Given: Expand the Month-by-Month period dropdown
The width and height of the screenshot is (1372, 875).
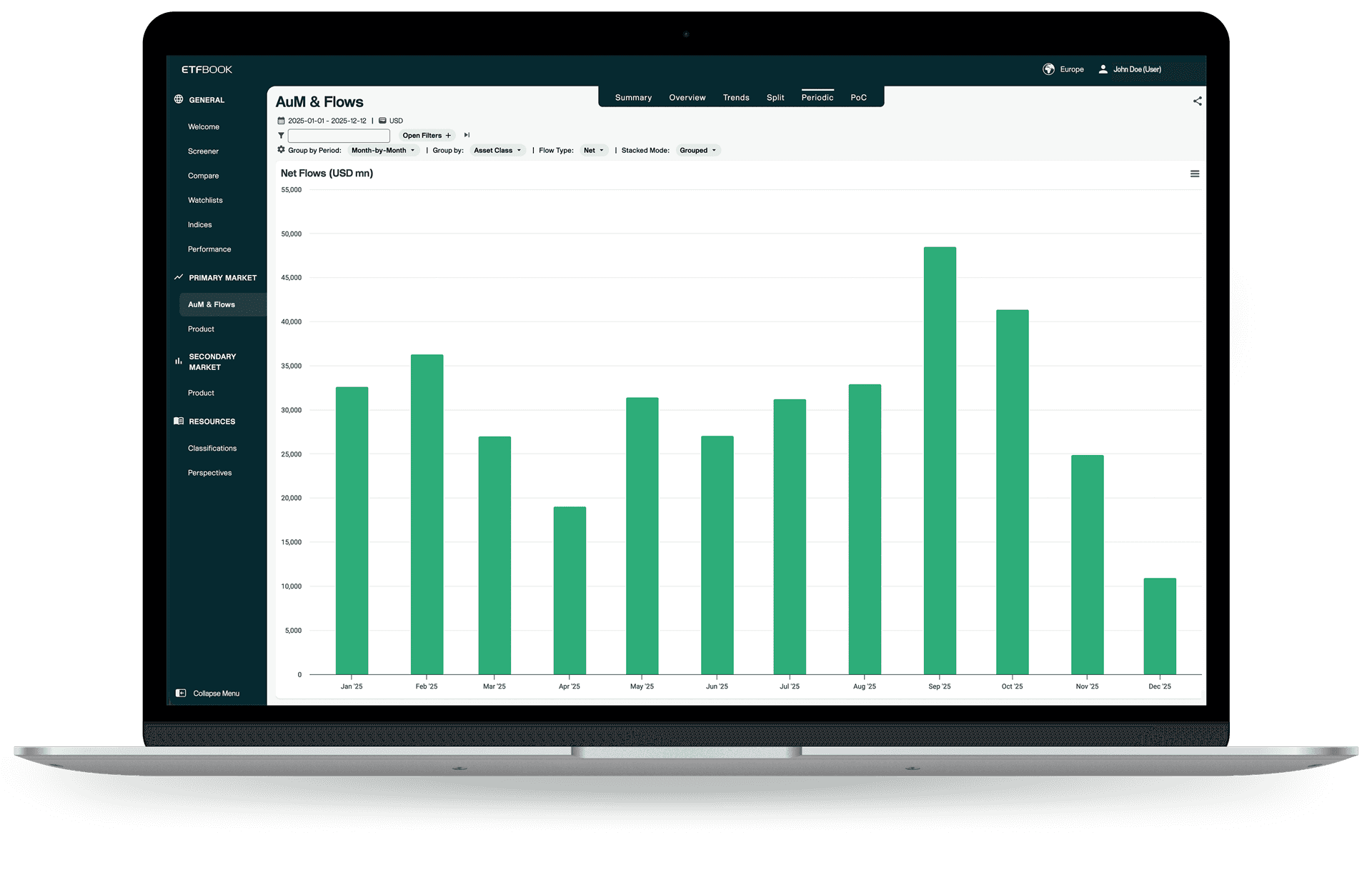Looking at the screenshot, I should click(383, 150).
